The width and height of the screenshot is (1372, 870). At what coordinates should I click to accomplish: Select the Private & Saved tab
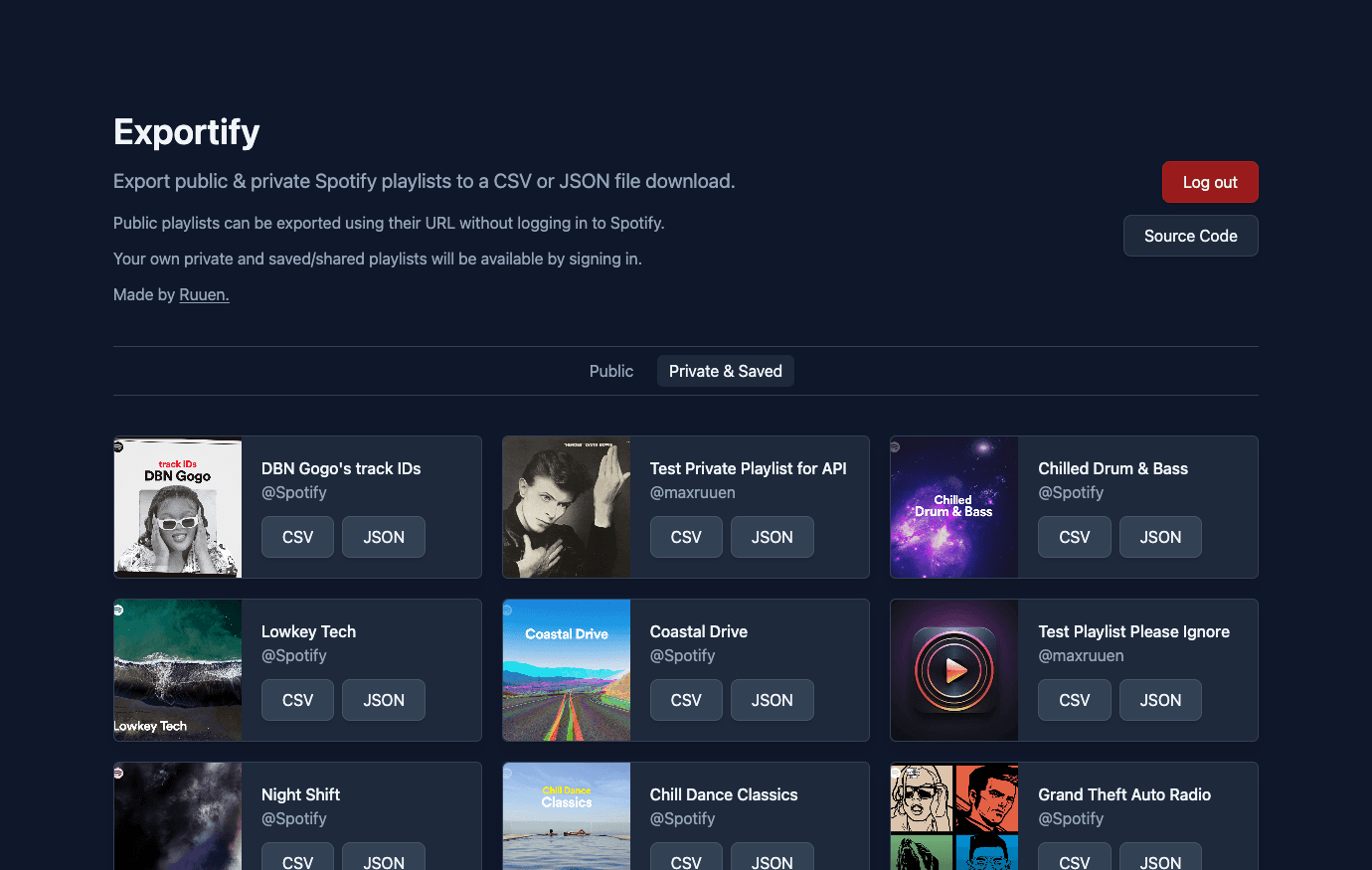pyautogui.click(x=726, y=371)
